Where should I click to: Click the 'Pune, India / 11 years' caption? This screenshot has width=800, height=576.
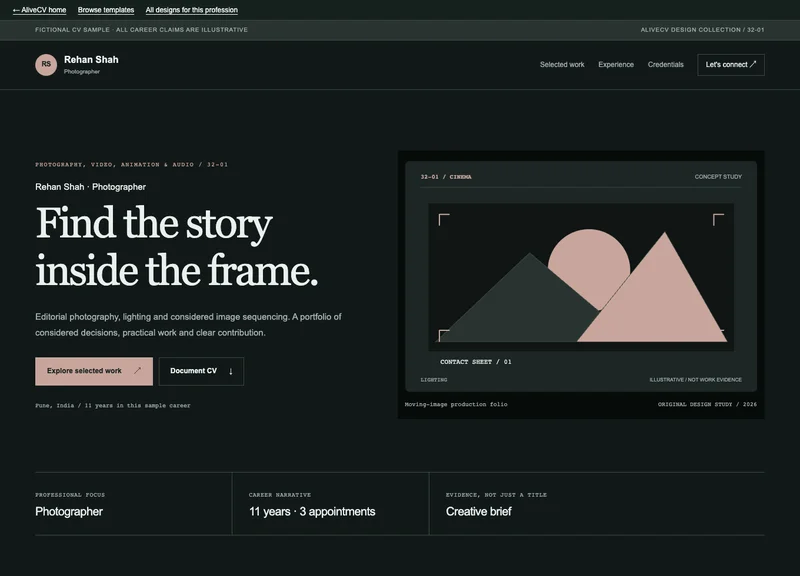[113, 406]
